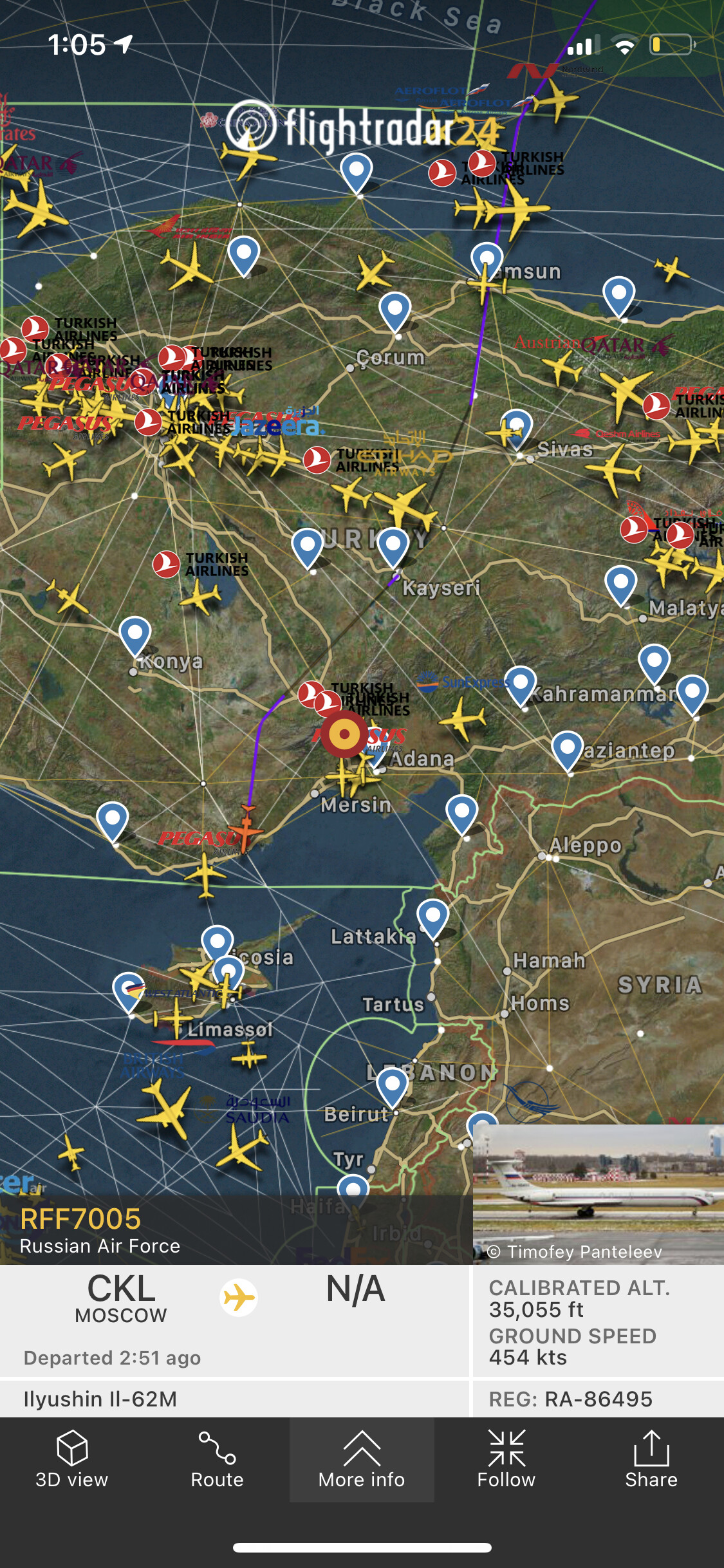Follow the selected aircraft

pyautogui.click(x=506, y=1459)
